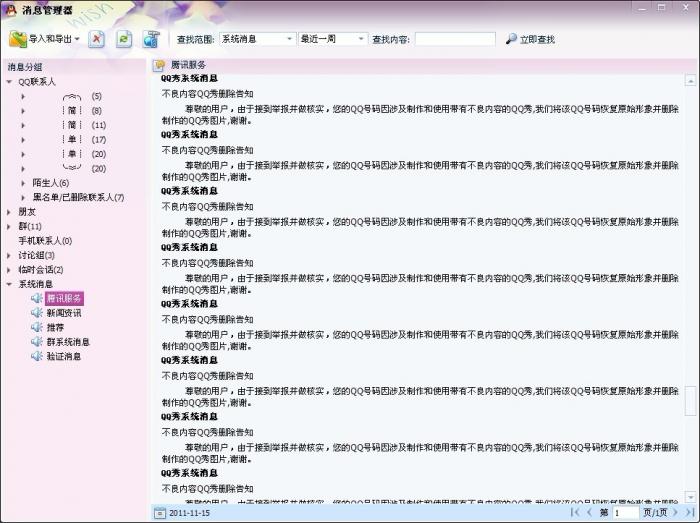Select 验证消息 in the tree

(x=64, y=356)
